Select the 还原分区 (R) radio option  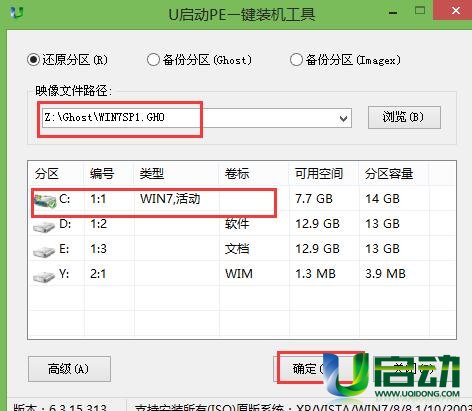pos(34,60)
